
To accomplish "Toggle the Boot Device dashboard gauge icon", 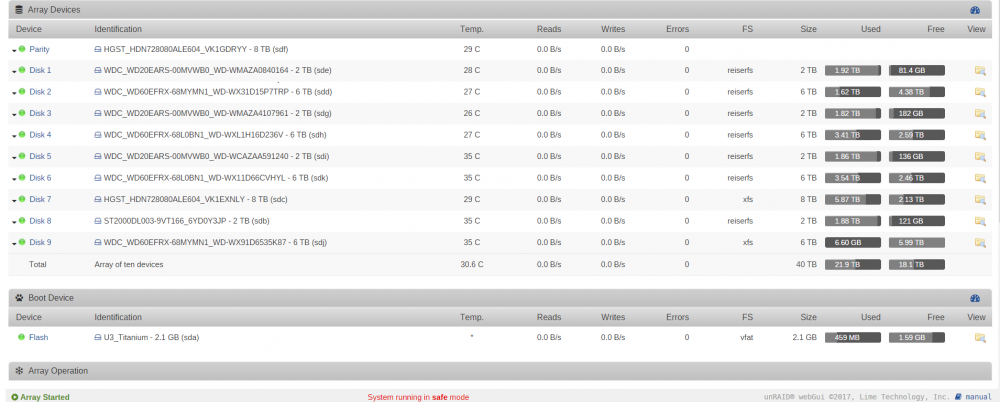I will (974, 298).
